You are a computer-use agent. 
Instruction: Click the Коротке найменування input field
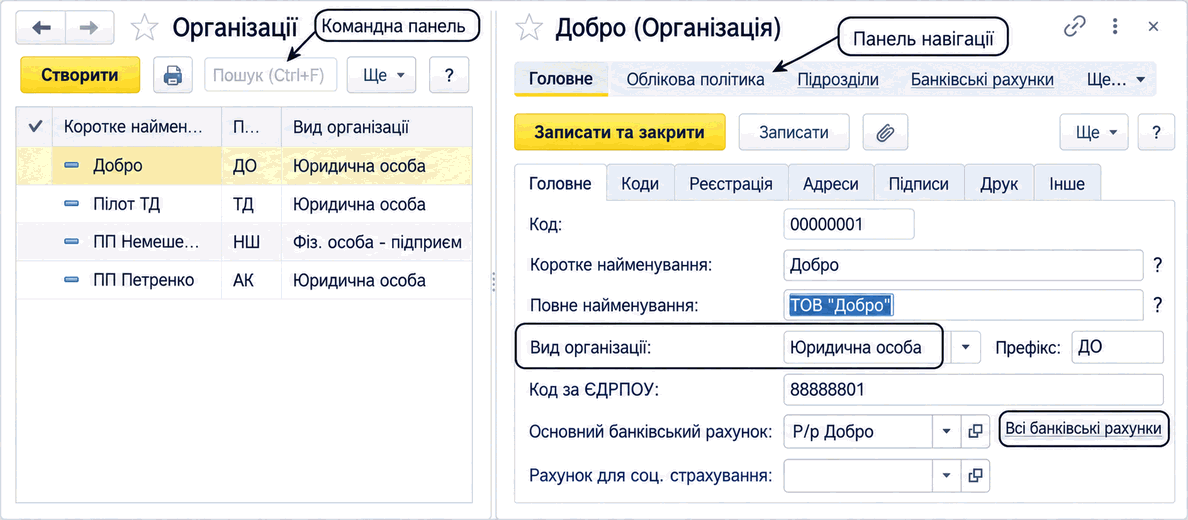(x=963, y=265)
